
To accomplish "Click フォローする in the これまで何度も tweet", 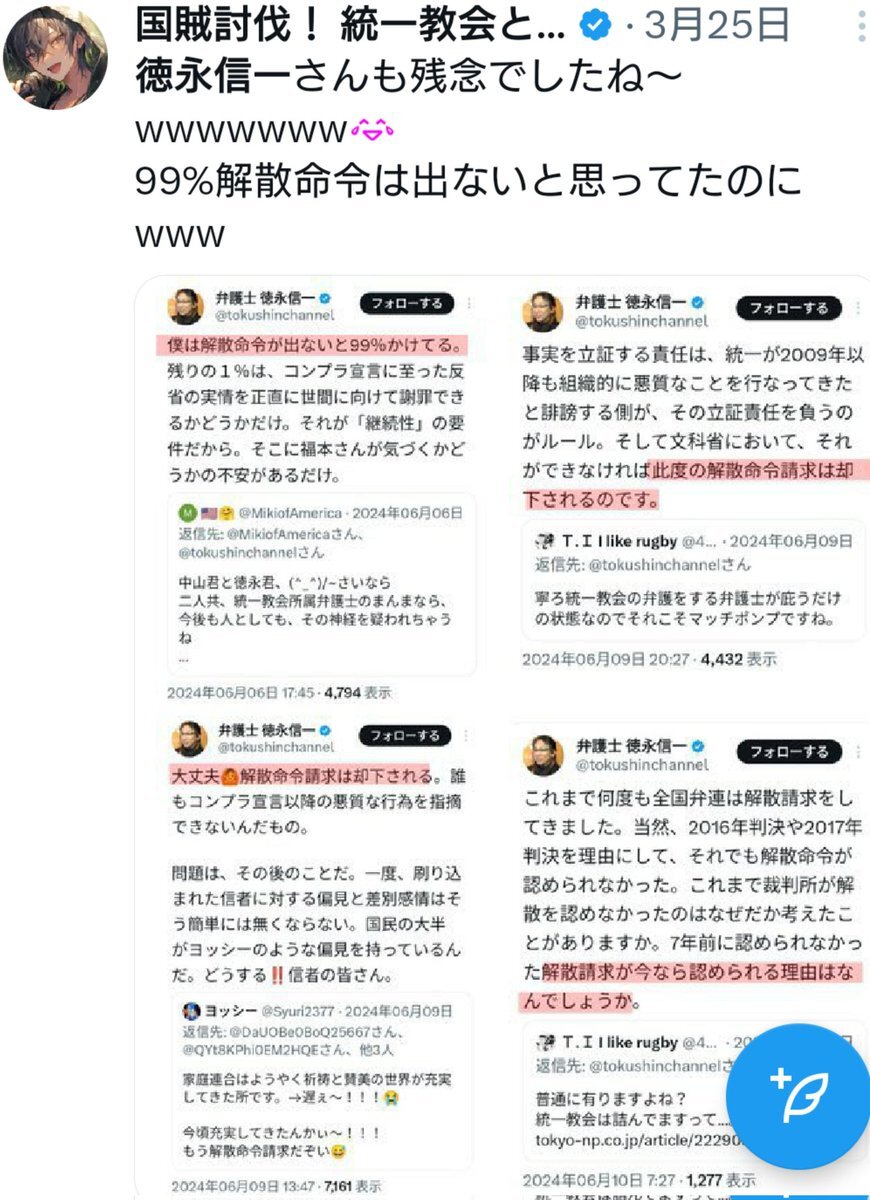I will coord(789,752).
